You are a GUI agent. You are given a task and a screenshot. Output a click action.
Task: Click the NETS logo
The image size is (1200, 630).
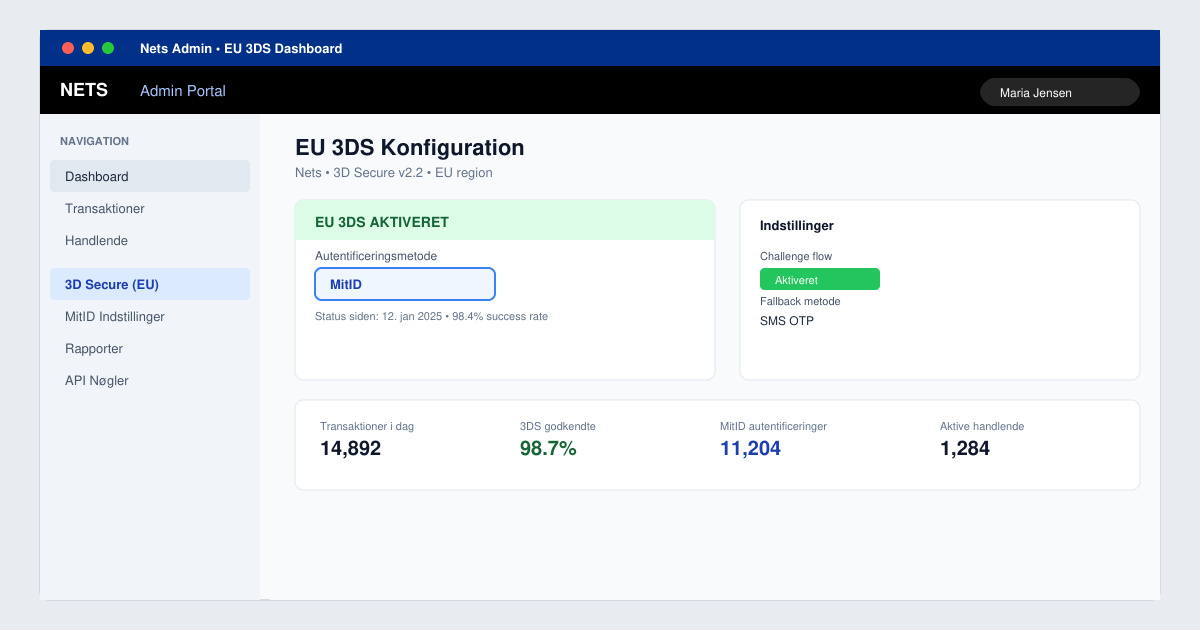pos(84,90)
